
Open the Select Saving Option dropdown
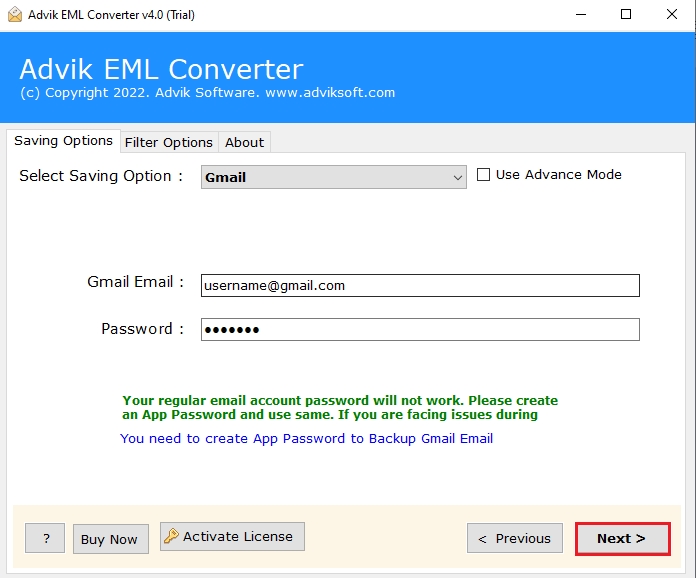(x=333, y=177)
